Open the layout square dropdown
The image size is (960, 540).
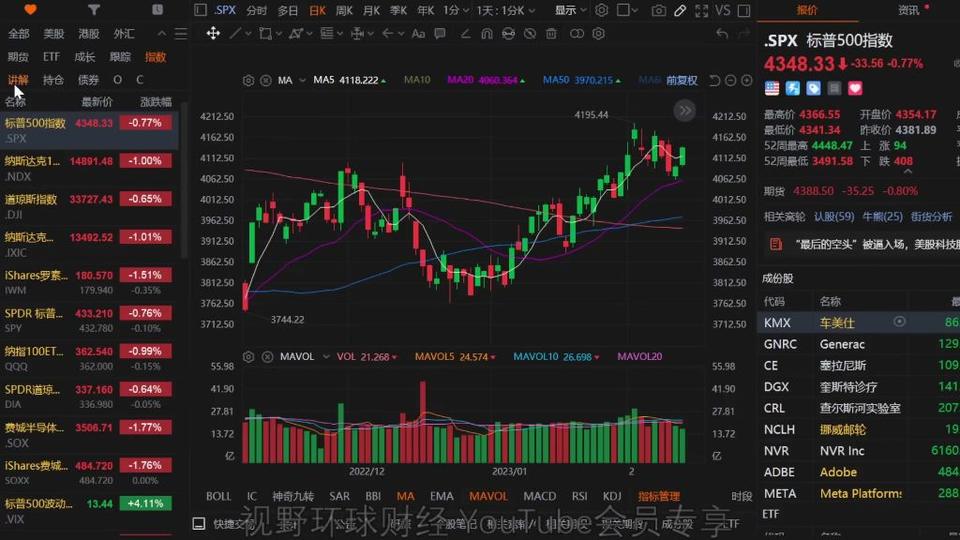click(628, 10)
